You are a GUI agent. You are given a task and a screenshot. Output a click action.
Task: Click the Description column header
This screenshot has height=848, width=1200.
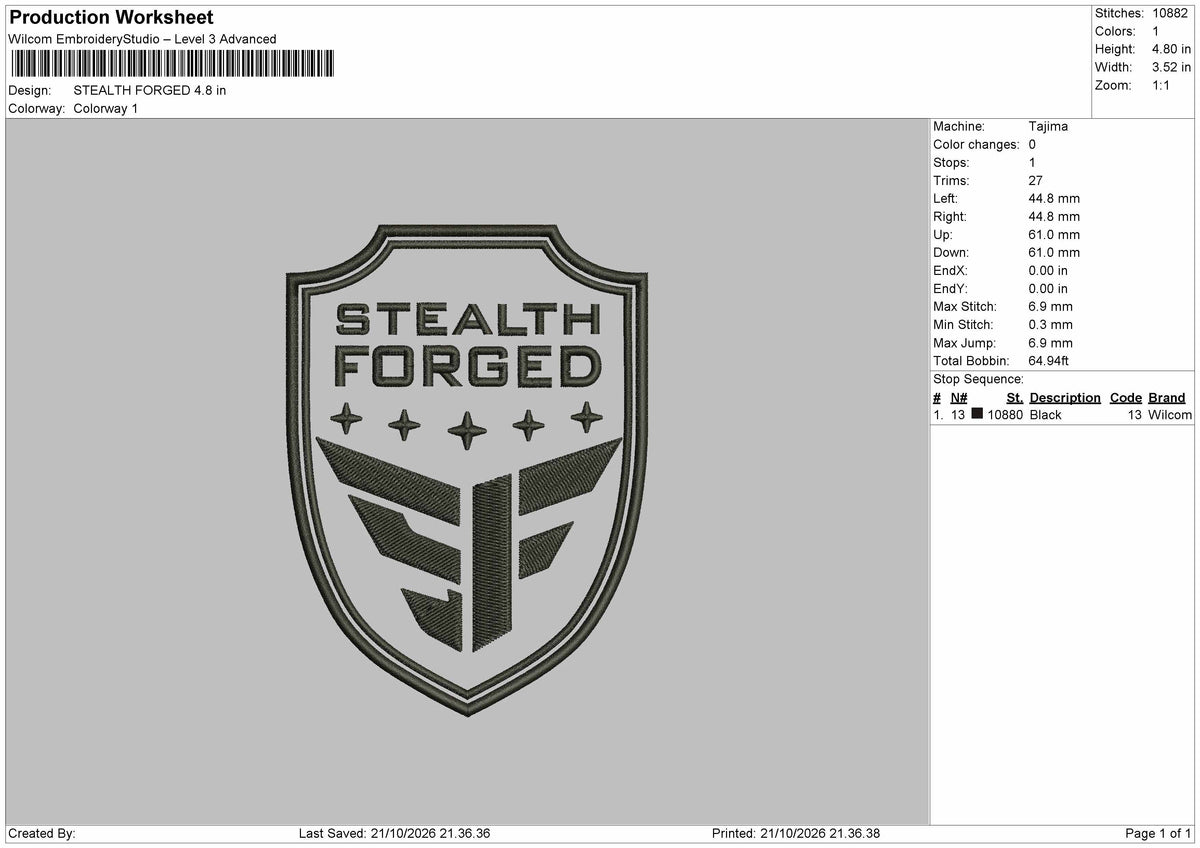(1065, 397)
